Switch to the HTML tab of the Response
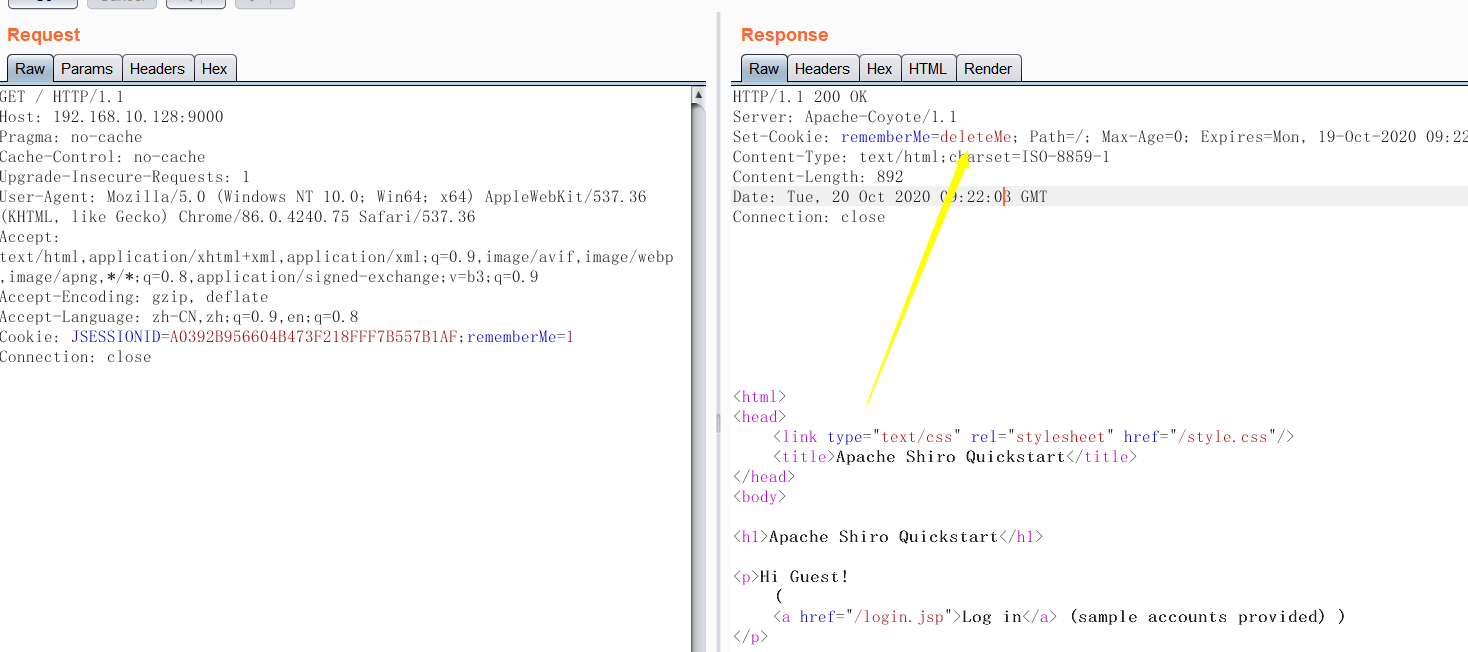Viewport: 1468px width, 652px height. point(928,69)
